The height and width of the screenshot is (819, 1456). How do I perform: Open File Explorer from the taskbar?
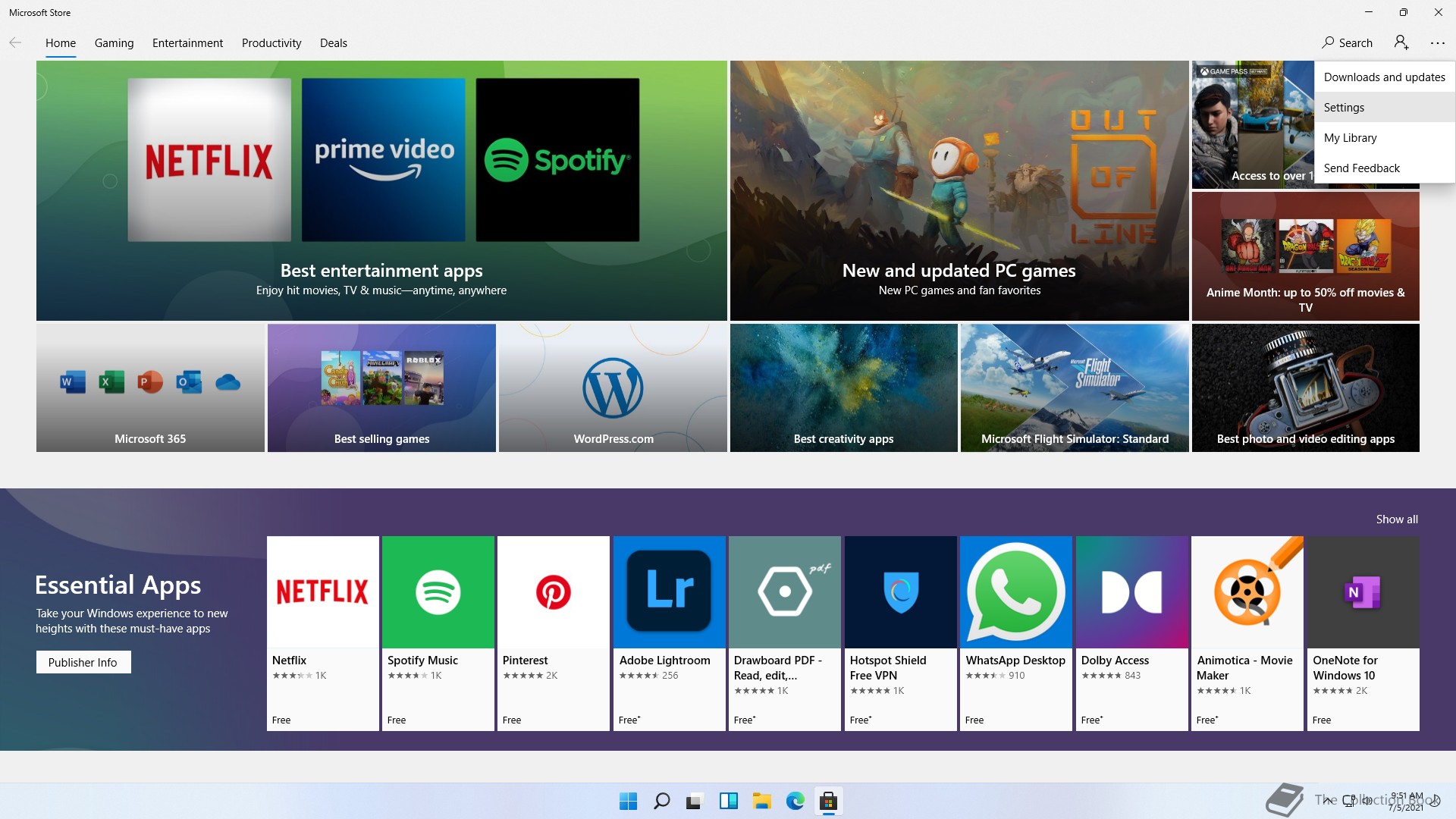761,801
